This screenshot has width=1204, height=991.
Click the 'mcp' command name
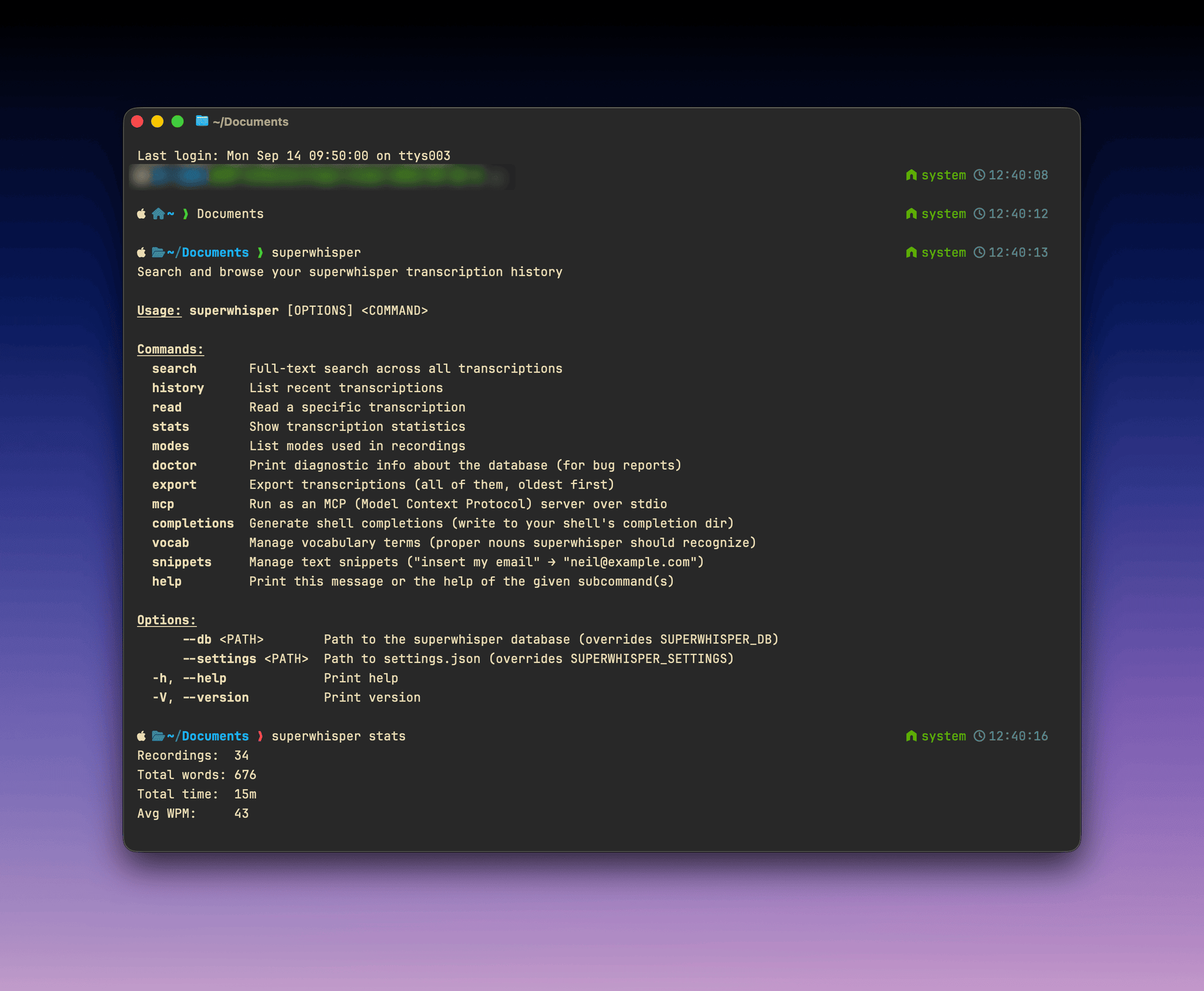(x=163, y=504)
